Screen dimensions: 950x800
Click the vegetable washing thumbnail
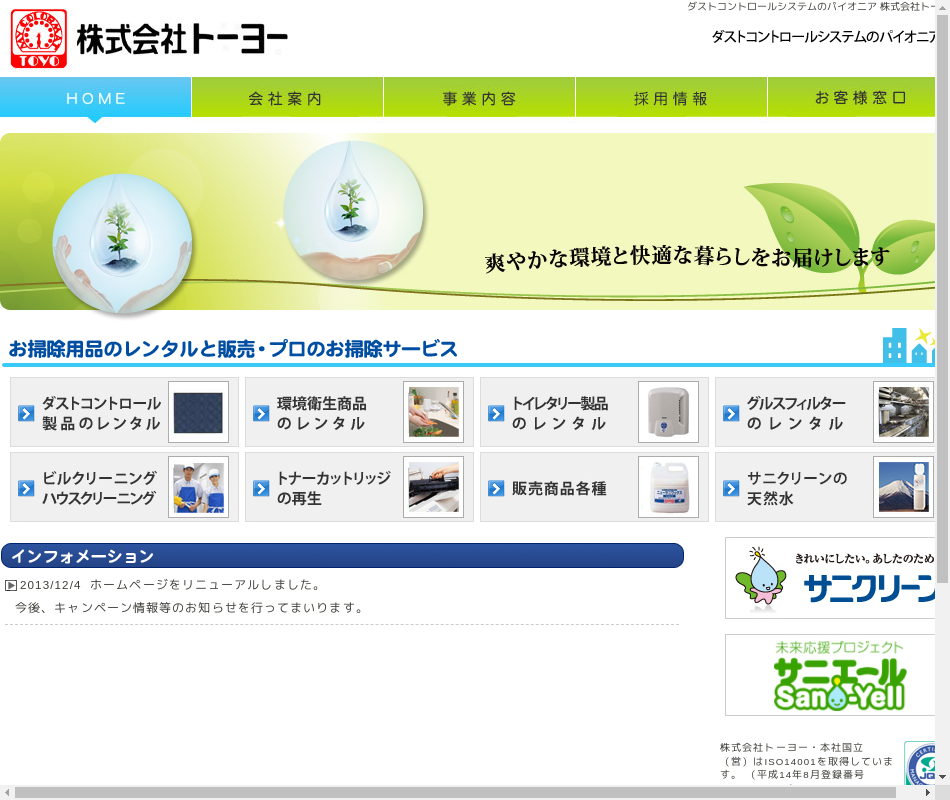pyautogui.click(x=433, y=412)
